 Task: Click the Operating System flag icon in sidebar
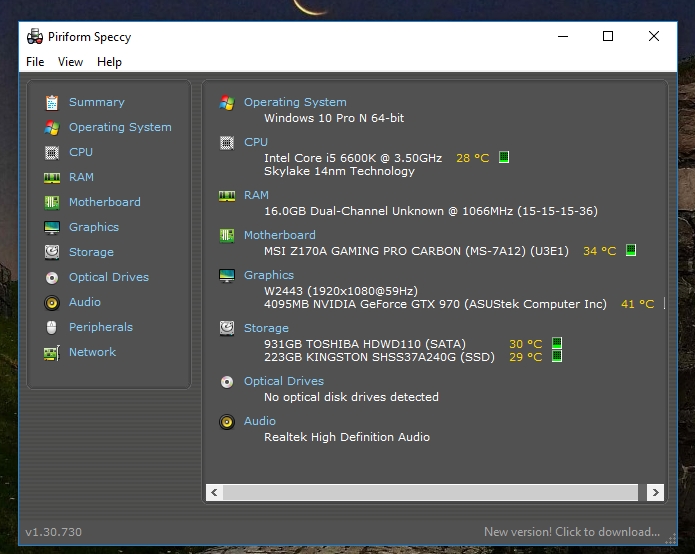[52, 128]
